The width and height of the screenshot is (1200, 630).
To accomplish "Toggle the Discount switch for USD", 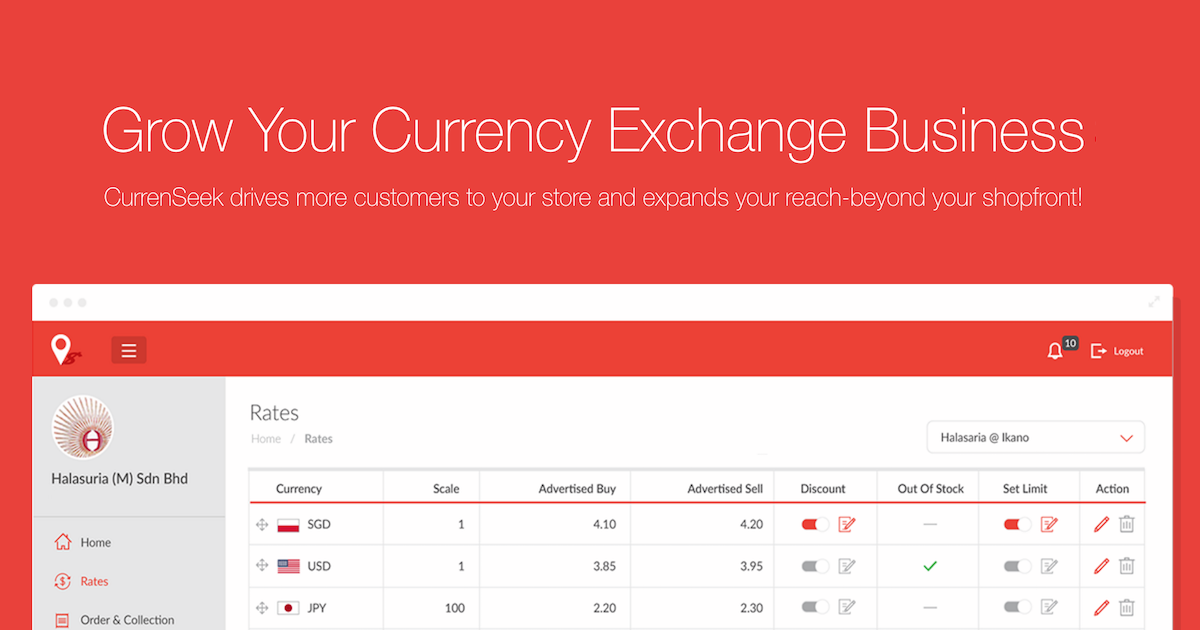I will 815,566.
